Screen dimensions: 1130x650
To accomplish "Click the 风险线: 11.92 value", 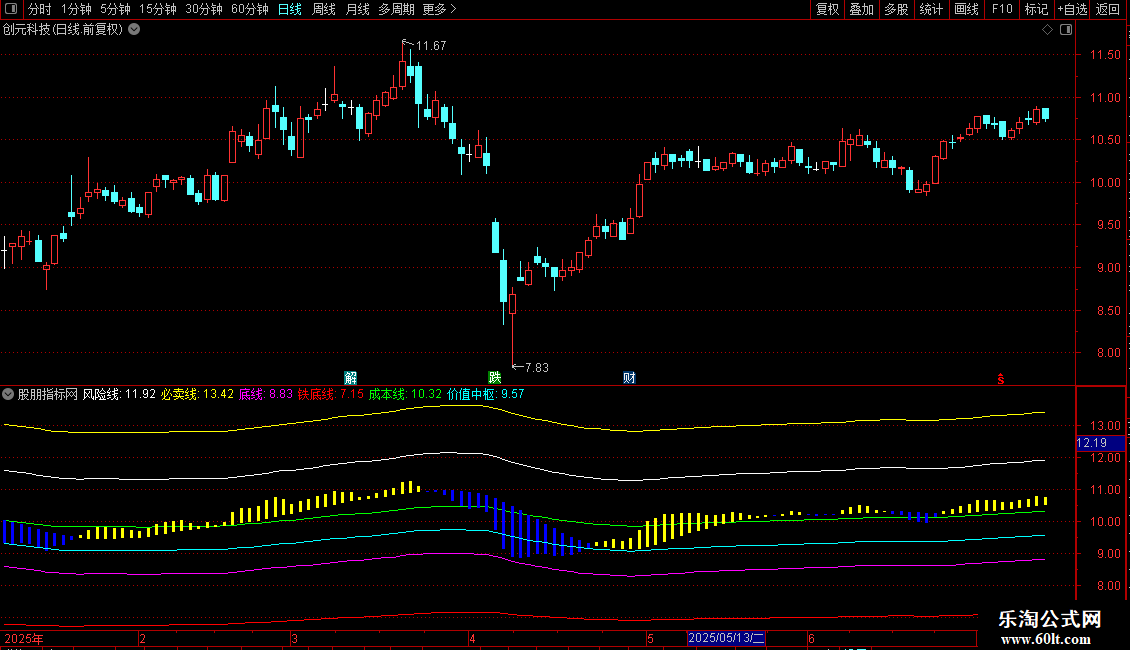I will tap(119, 394).
